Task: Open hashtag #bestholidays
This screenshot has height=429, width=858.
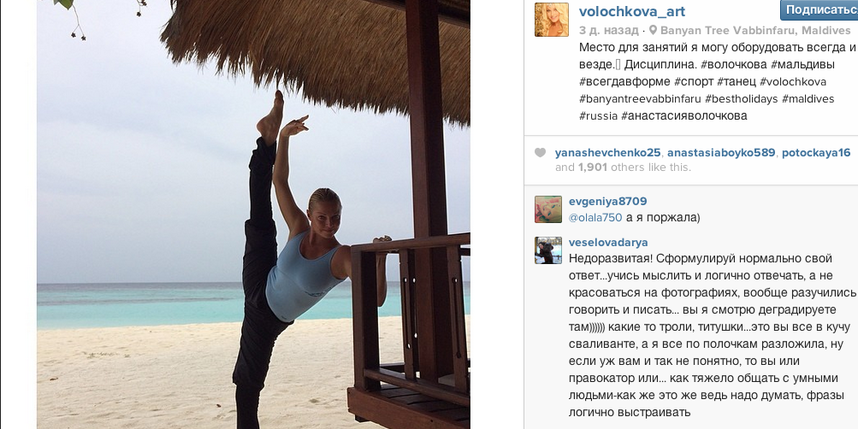Action: 741,99
